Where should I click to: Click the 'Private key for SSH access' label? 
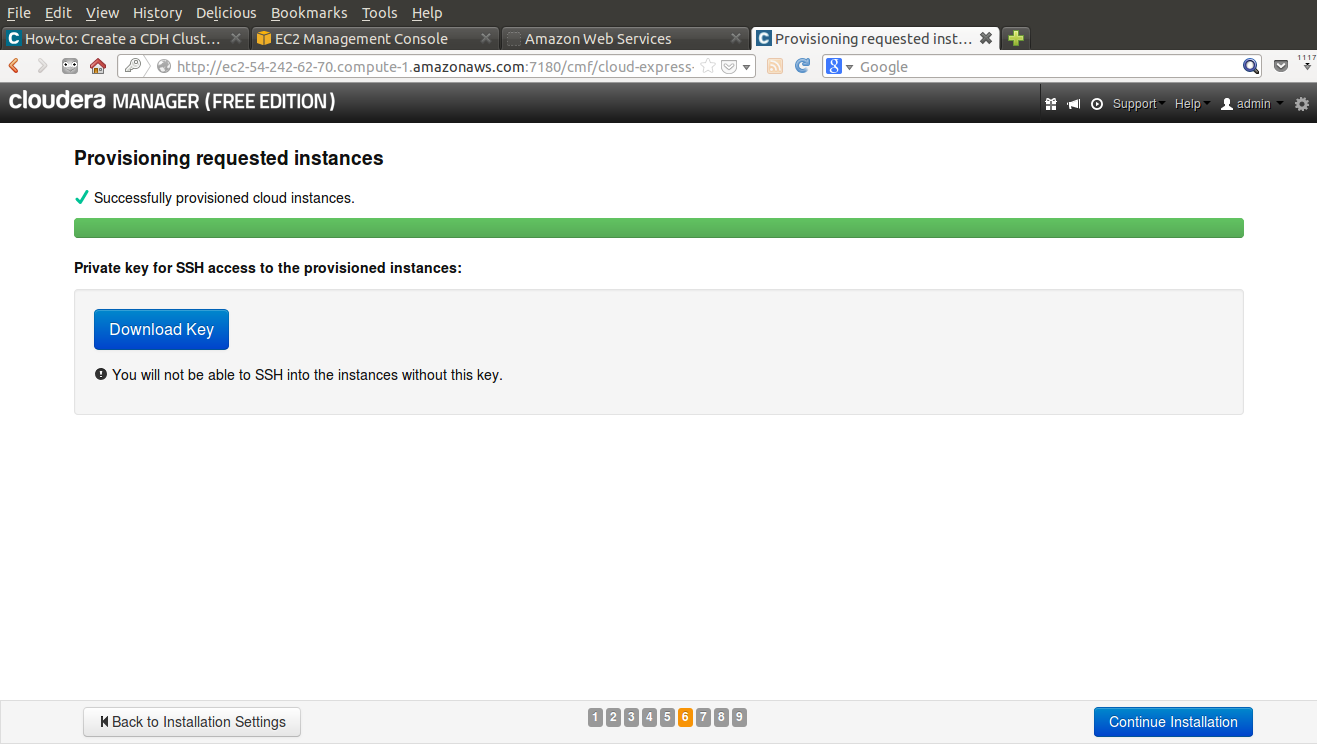[268, 268]
